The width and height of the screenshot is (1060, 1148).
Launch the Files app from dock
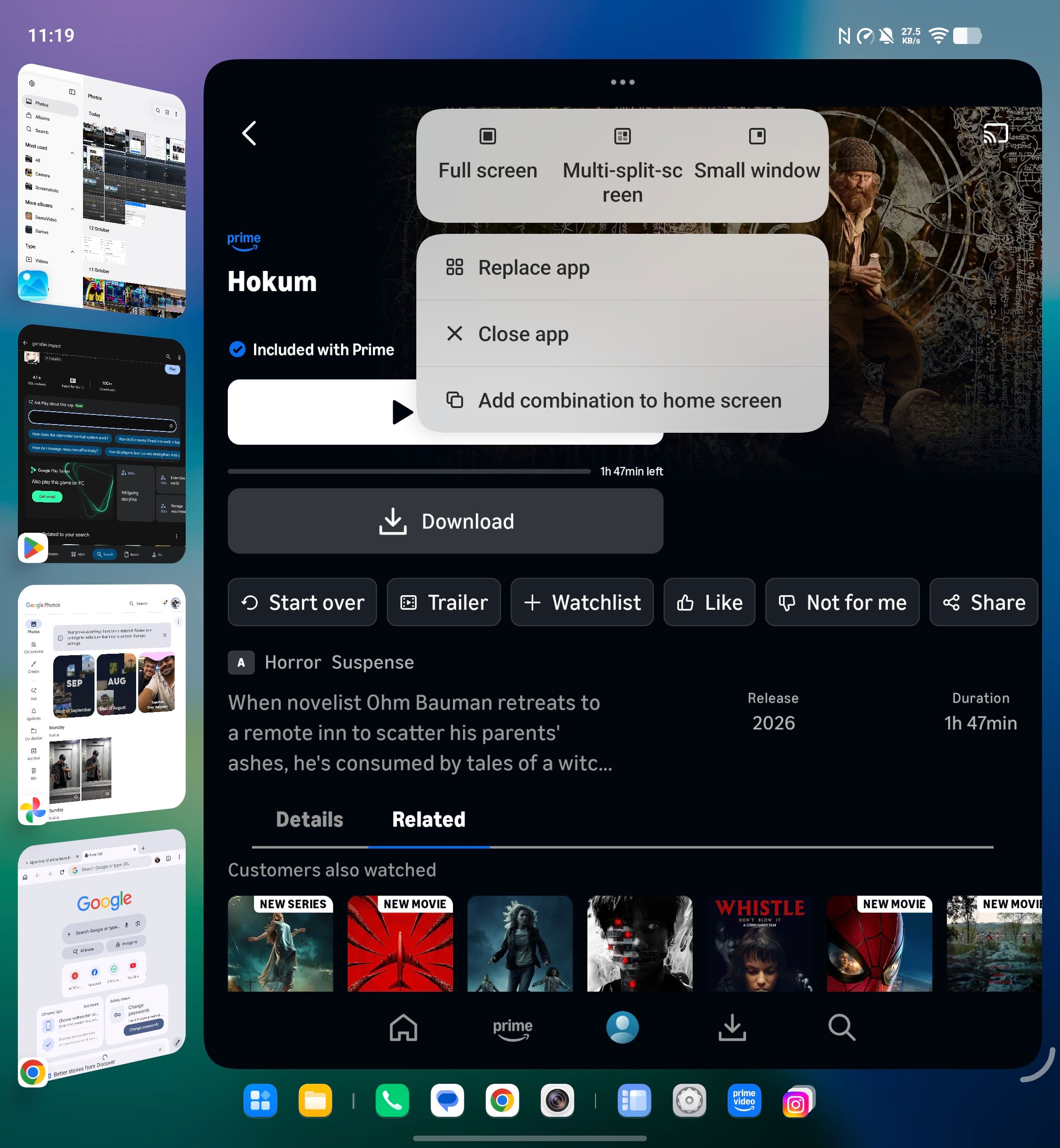(315, 1100)
